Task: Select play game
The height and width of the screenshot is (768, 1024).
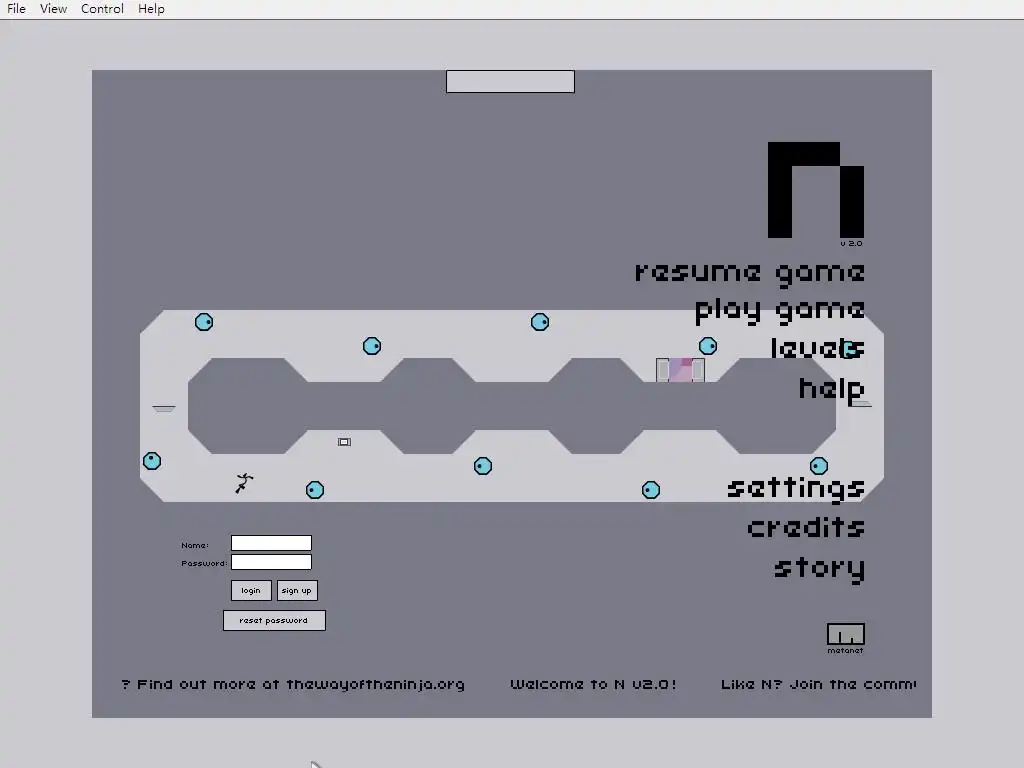Action: tap(780, 312)
